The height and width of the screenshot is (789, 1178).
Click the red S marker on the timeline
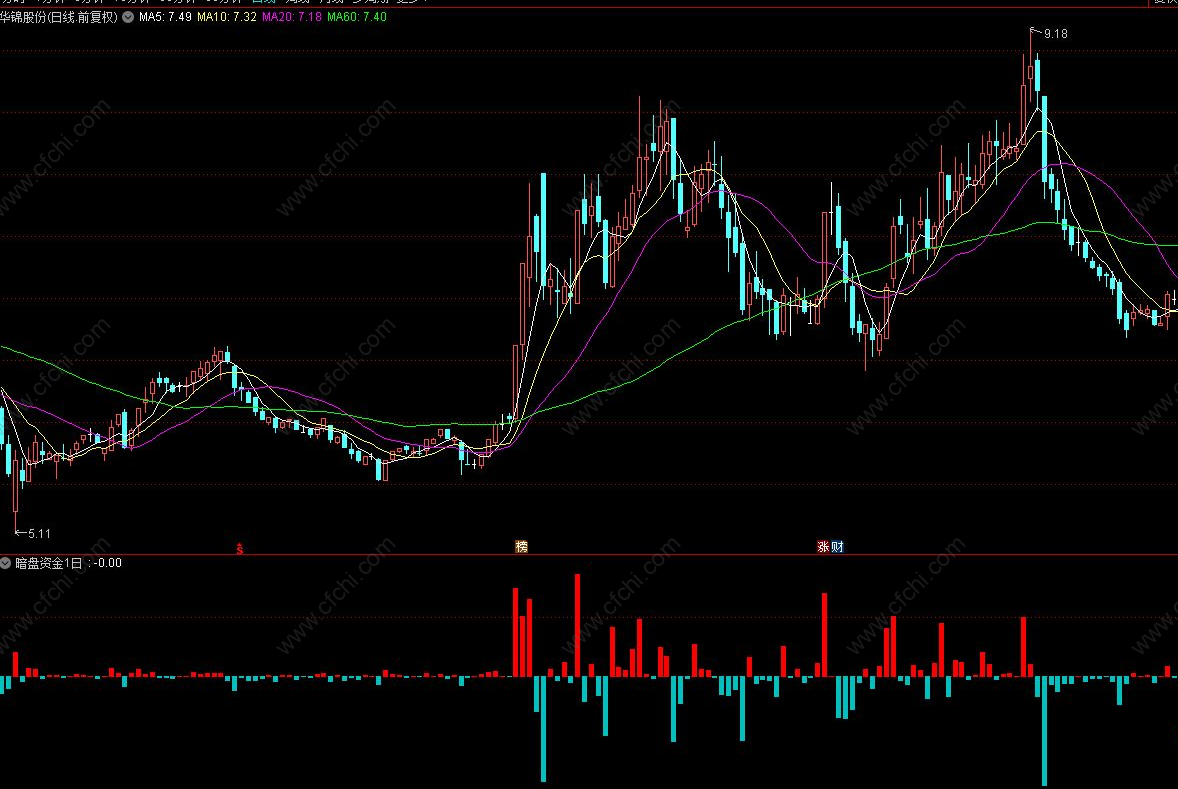pyautogui.click(x=240, y=549)
